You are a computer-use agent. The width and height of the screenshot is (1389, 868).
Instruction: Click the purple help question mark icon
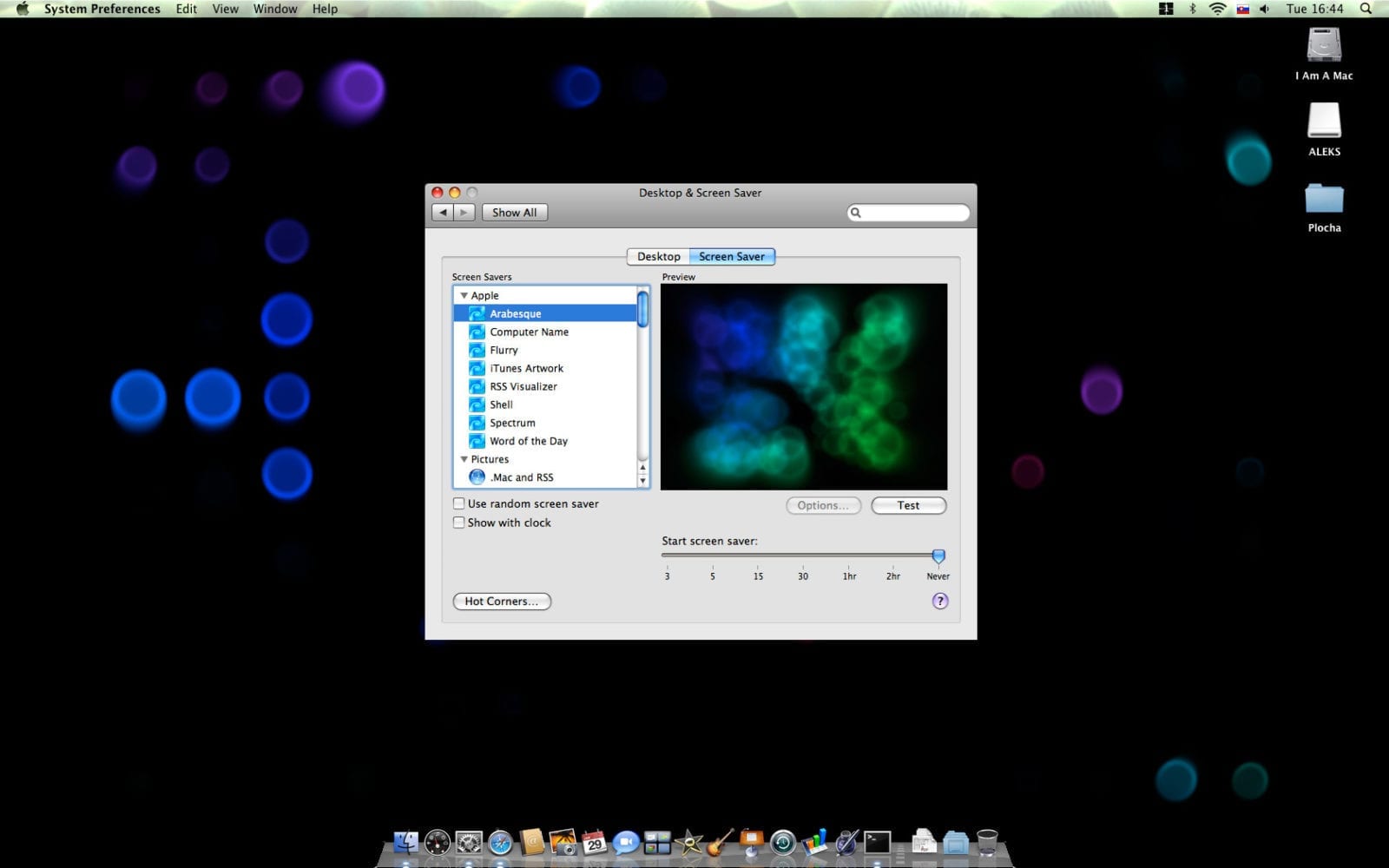pos(939,601)
